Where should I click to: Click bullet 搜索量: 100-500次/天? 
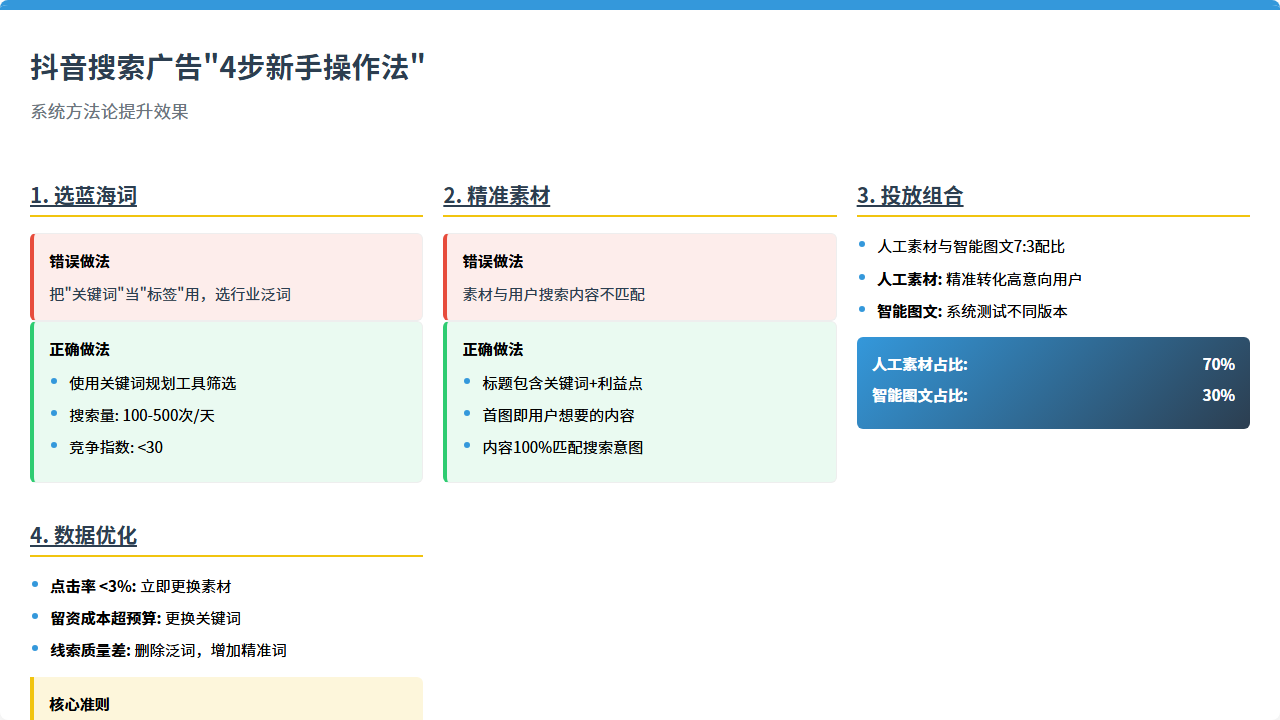pos(142,415)
